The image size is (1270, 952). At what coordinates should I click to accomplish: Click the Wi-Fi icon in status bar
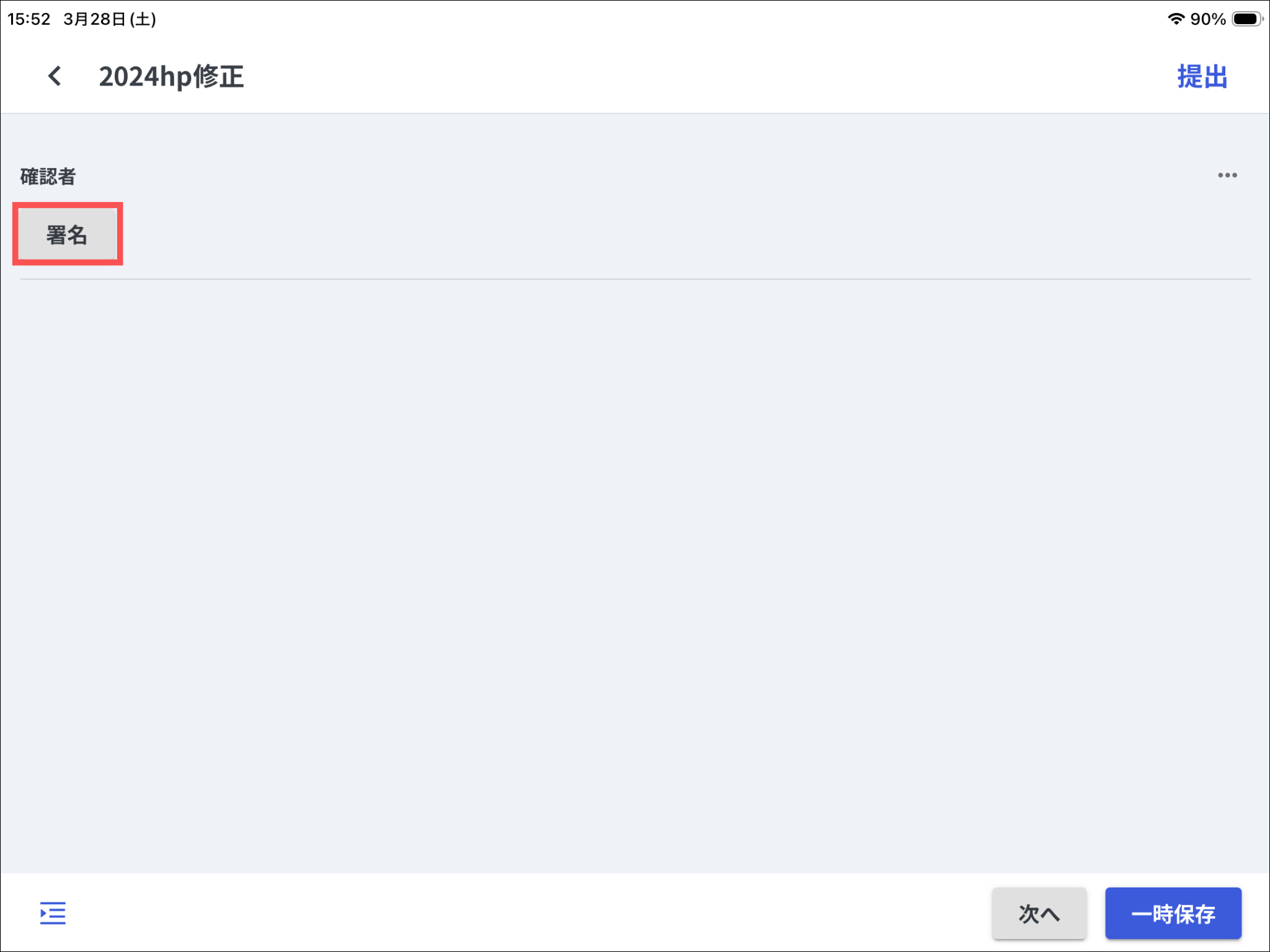pyautogui.click(x=1175, y=19)
